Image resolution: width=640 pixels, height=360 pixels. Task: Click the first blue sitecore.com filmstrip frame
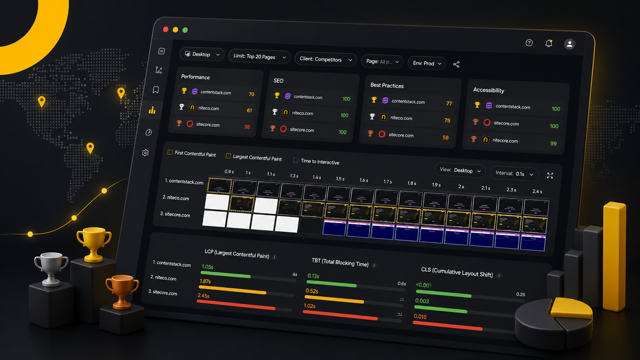click(334, 228)
